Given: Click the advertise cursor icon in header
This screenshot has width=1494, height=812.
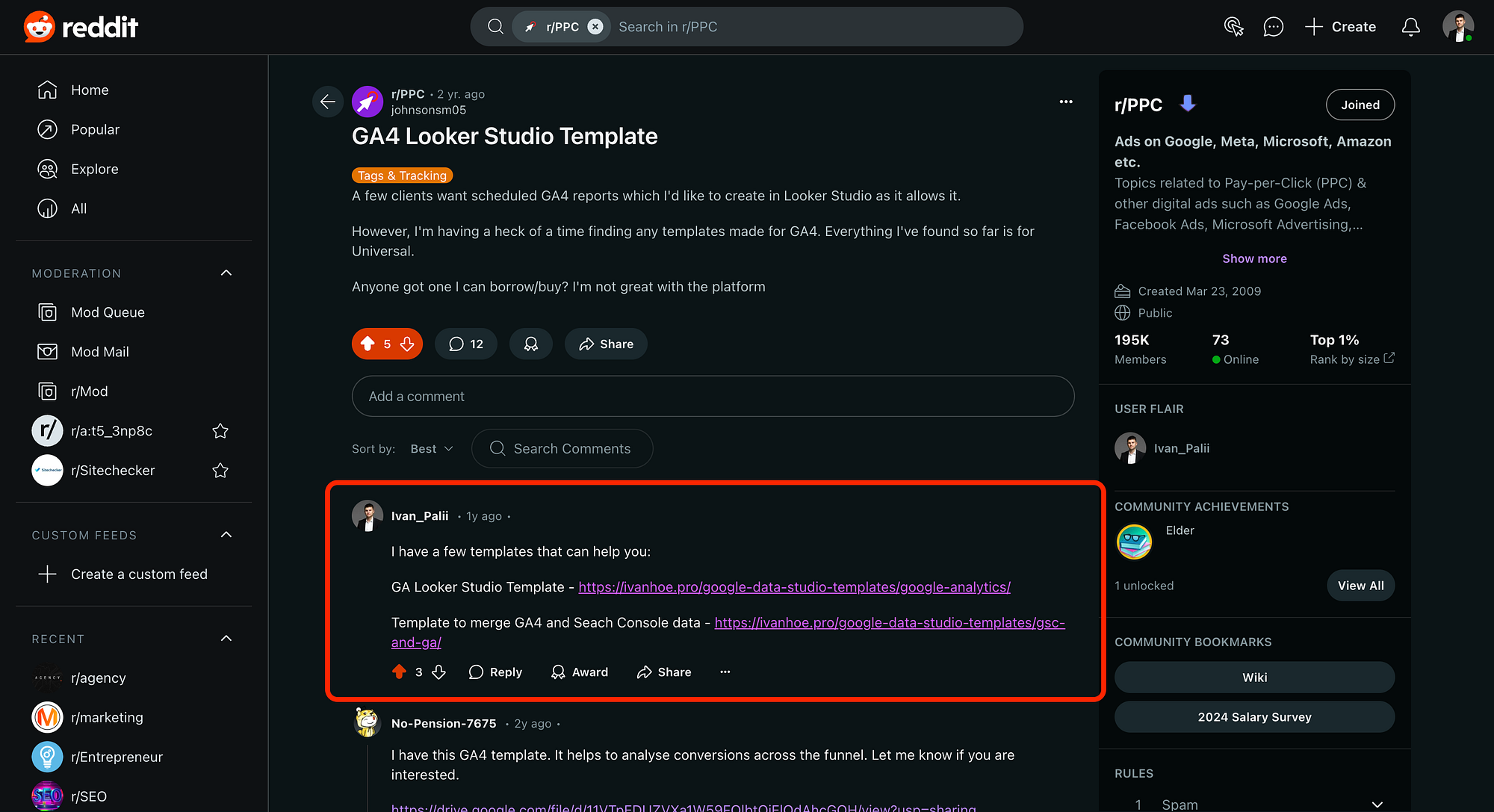Looking at the screenshot, I should click(1233, 27).
